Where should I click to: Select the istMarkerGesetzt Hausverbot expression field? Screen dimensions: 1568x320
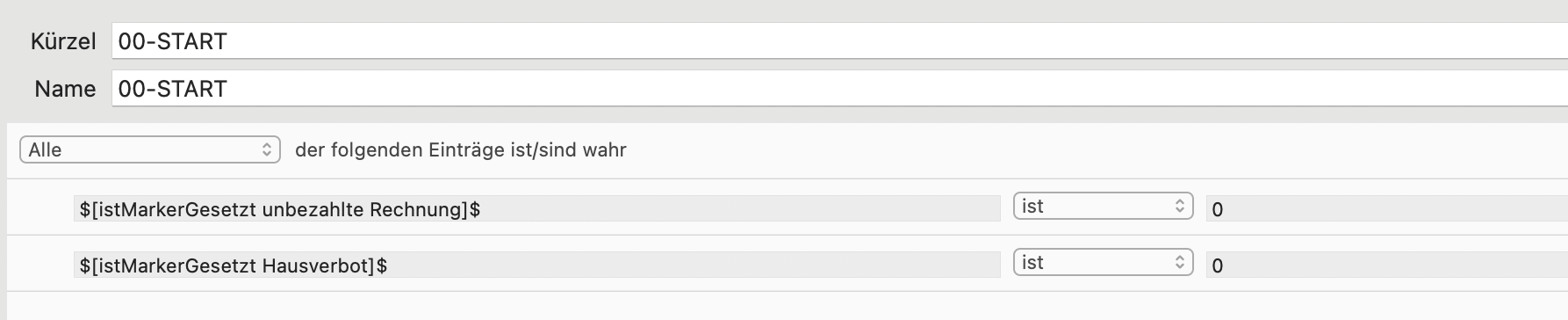point(537,265)
